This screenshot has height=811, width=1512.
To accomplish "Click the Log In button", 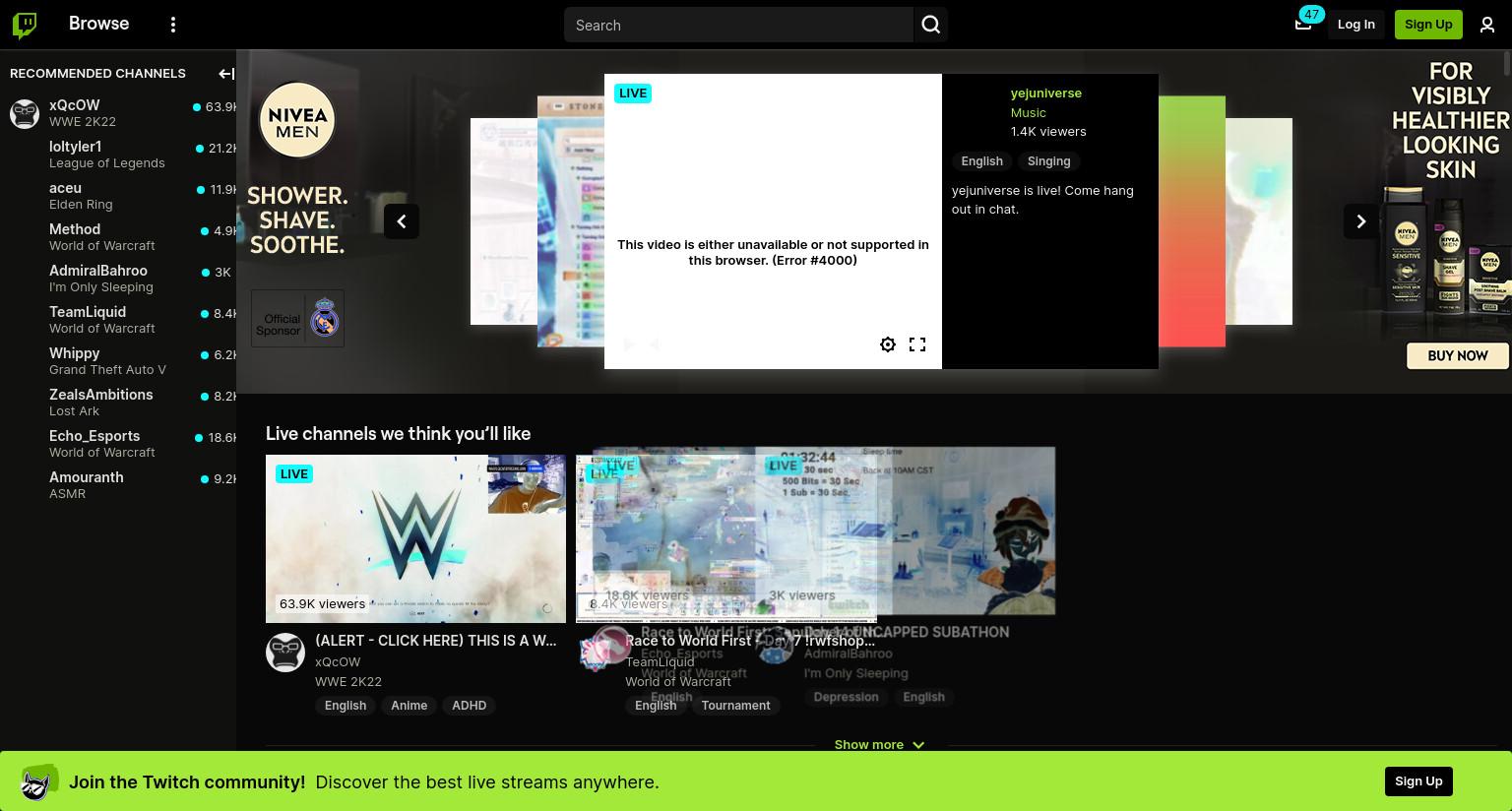I will click(x=1355, y=25).
